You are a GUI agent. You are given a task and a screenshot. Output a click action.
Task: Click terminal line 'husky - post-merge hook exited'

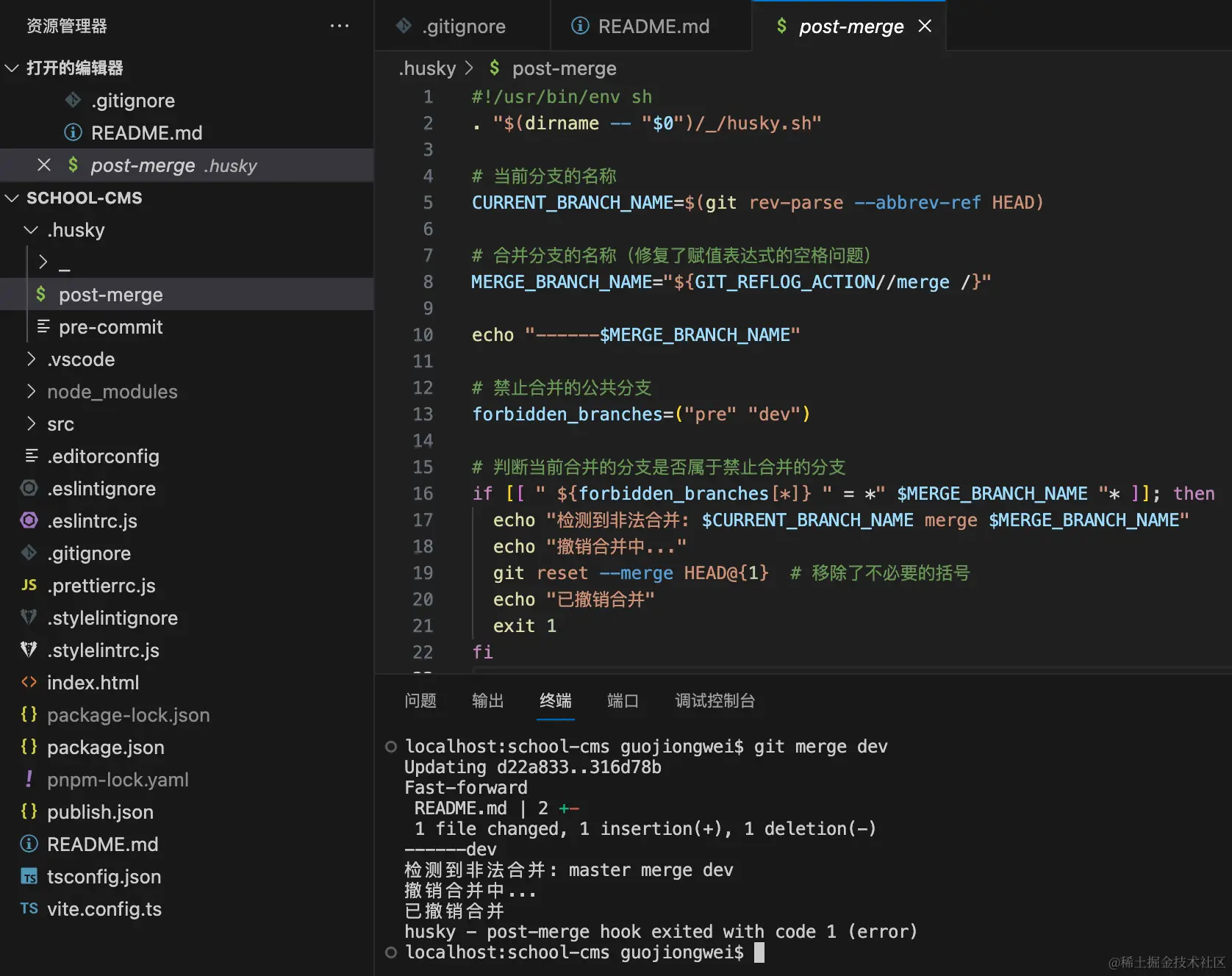point(661,932)
